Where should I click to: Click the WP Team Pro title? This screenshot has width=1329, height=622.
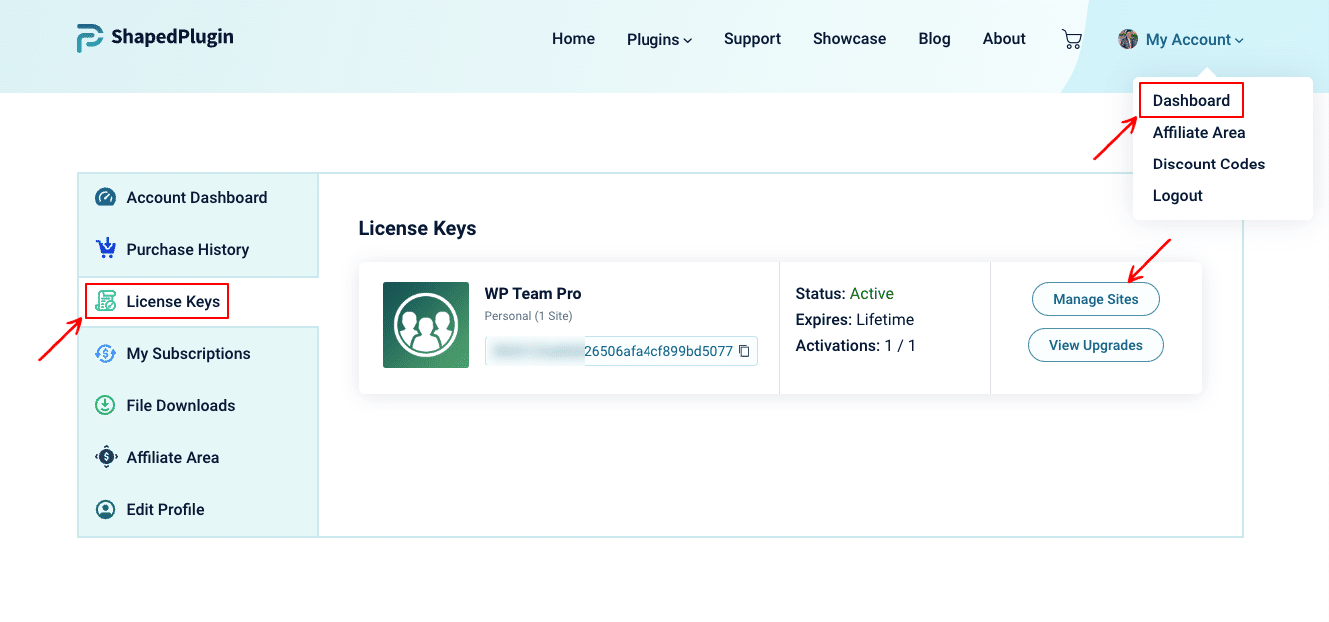click(533, 293)
